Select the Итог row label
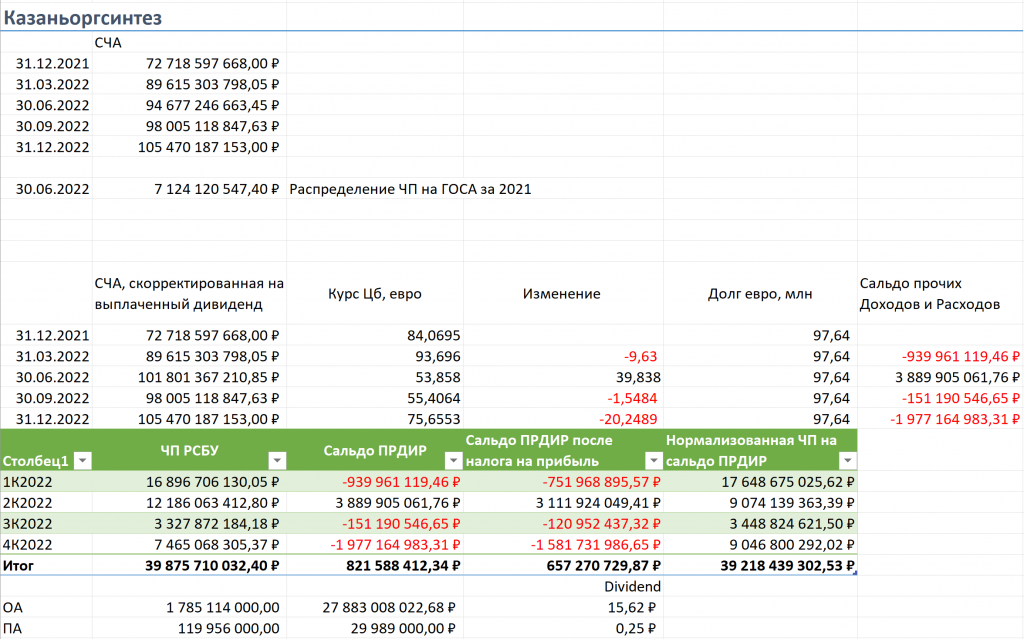 point(18,565)
